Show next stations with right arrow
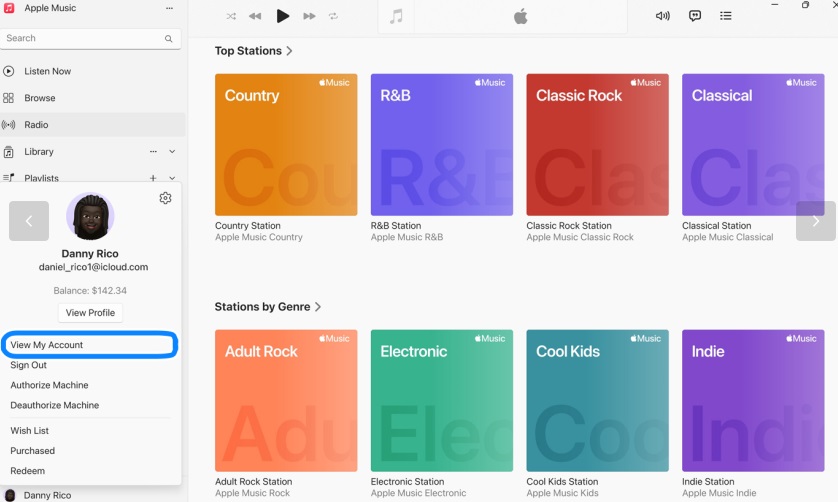Screen dimensions: 838x502 pos(816,221)
